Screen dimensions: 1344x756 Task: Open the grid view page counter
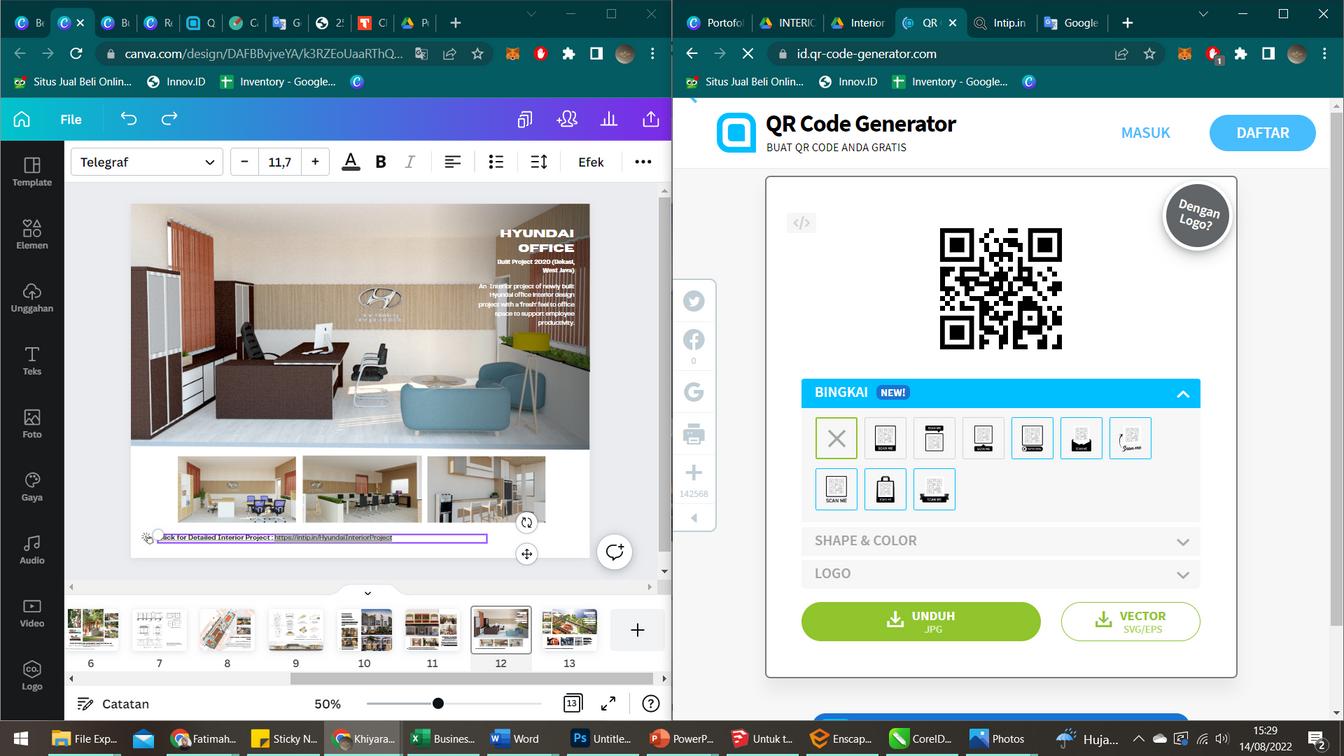click(572, 704)
